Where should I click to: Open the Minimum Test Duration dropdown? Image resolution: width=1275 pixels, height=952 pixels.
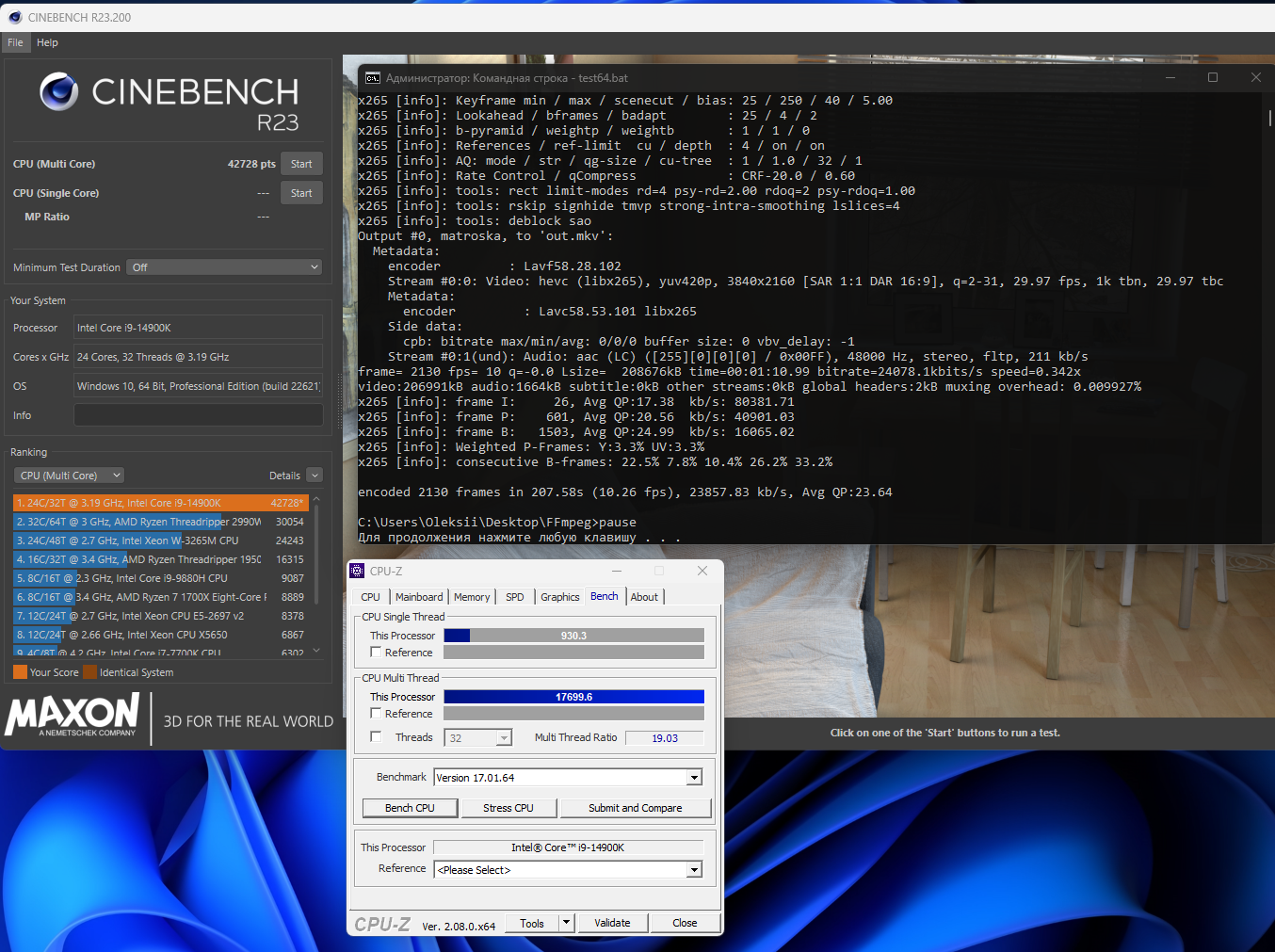pos(226,267)
